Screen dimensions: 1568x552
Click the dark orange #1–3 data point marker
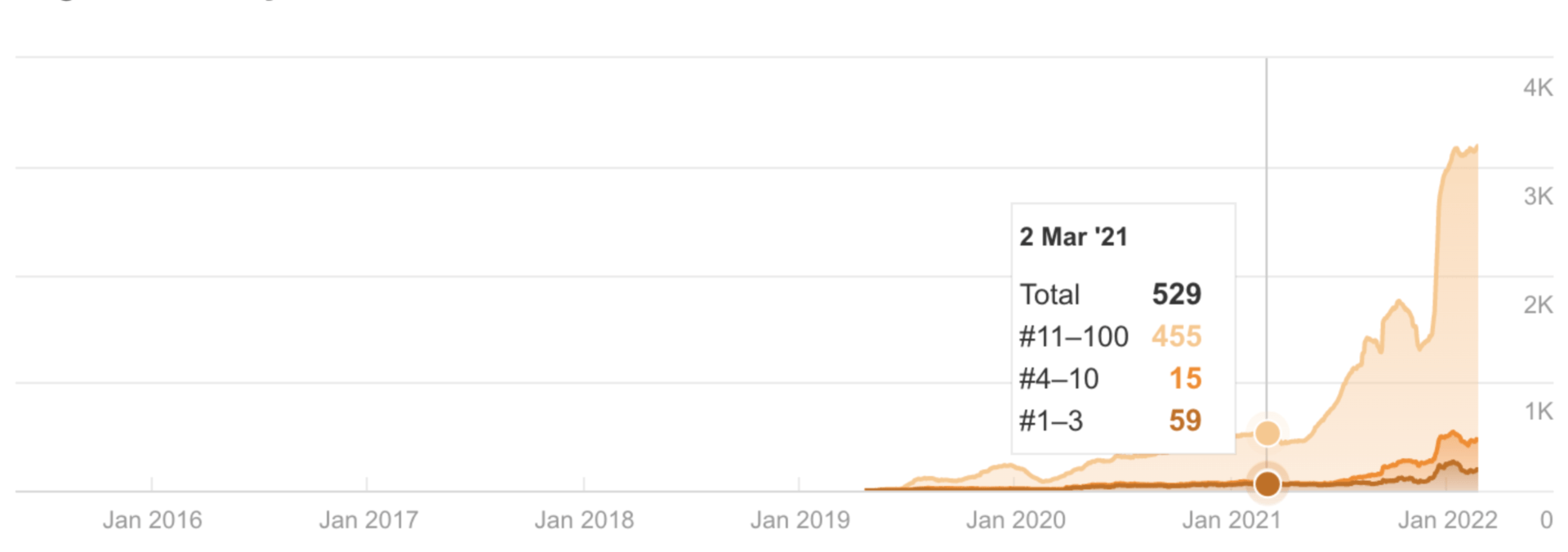1267,483
